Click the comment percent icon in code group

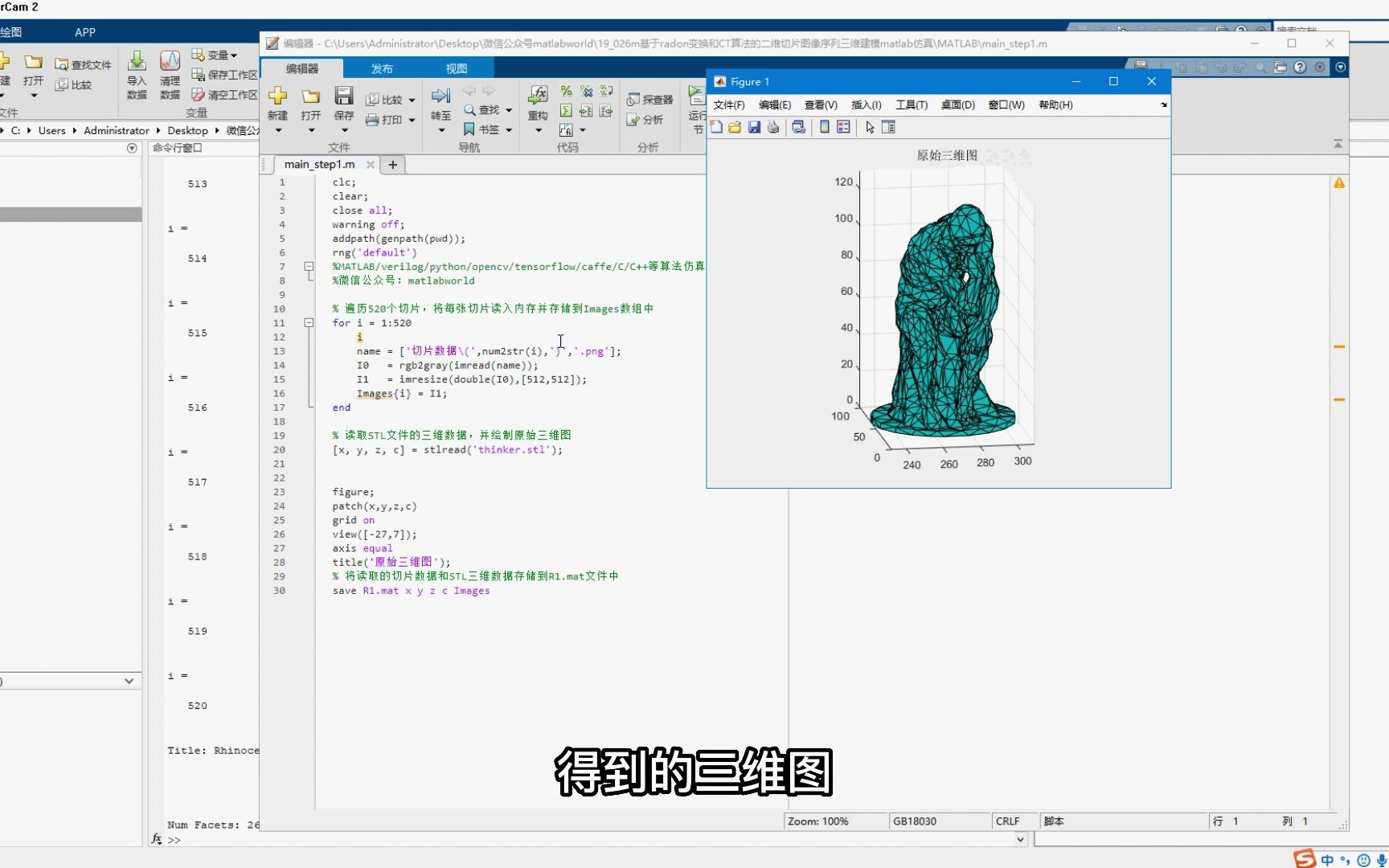tap(567, 91)
